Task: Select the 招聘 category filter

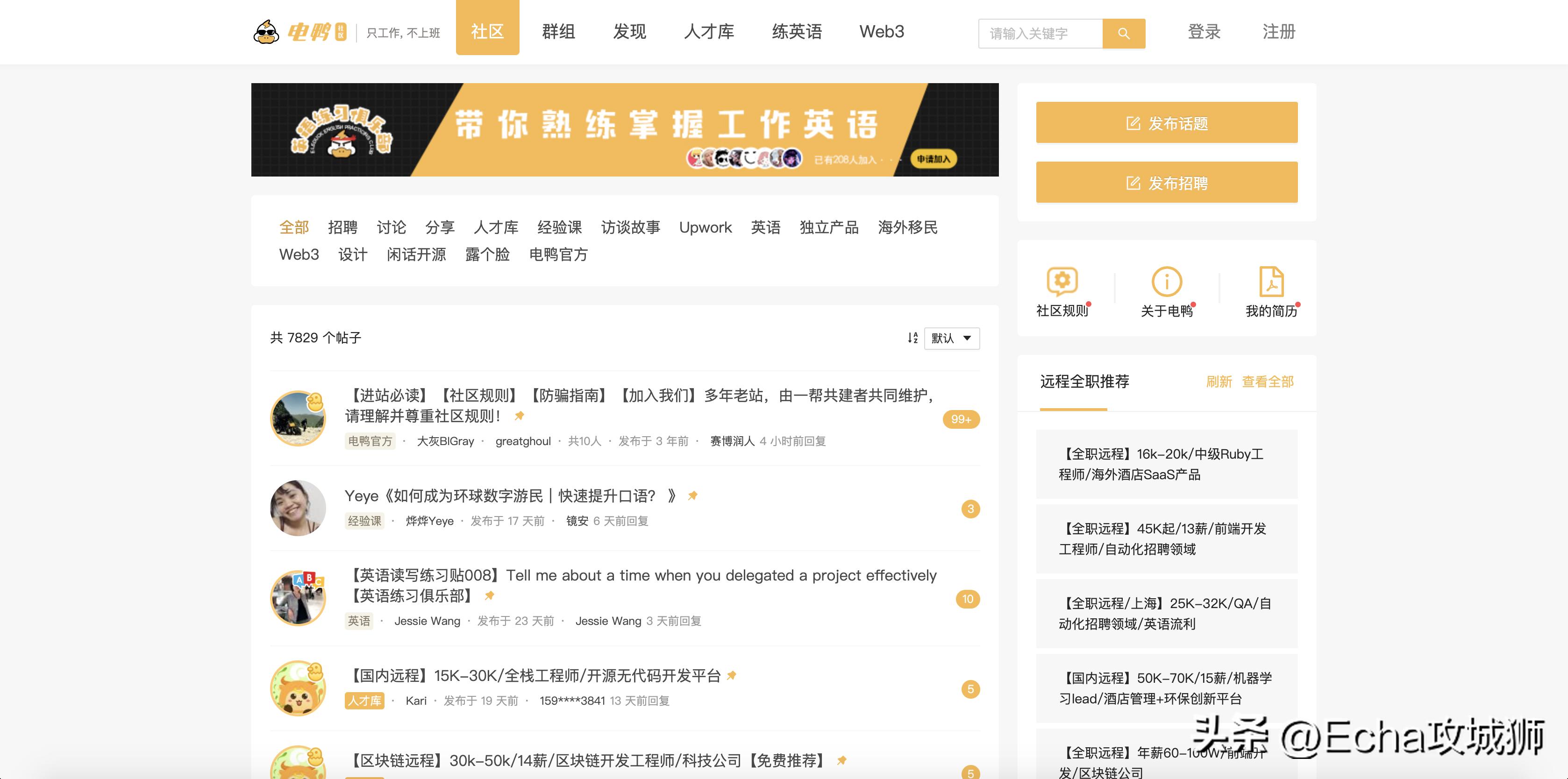Action: click(x=342, y=227)
